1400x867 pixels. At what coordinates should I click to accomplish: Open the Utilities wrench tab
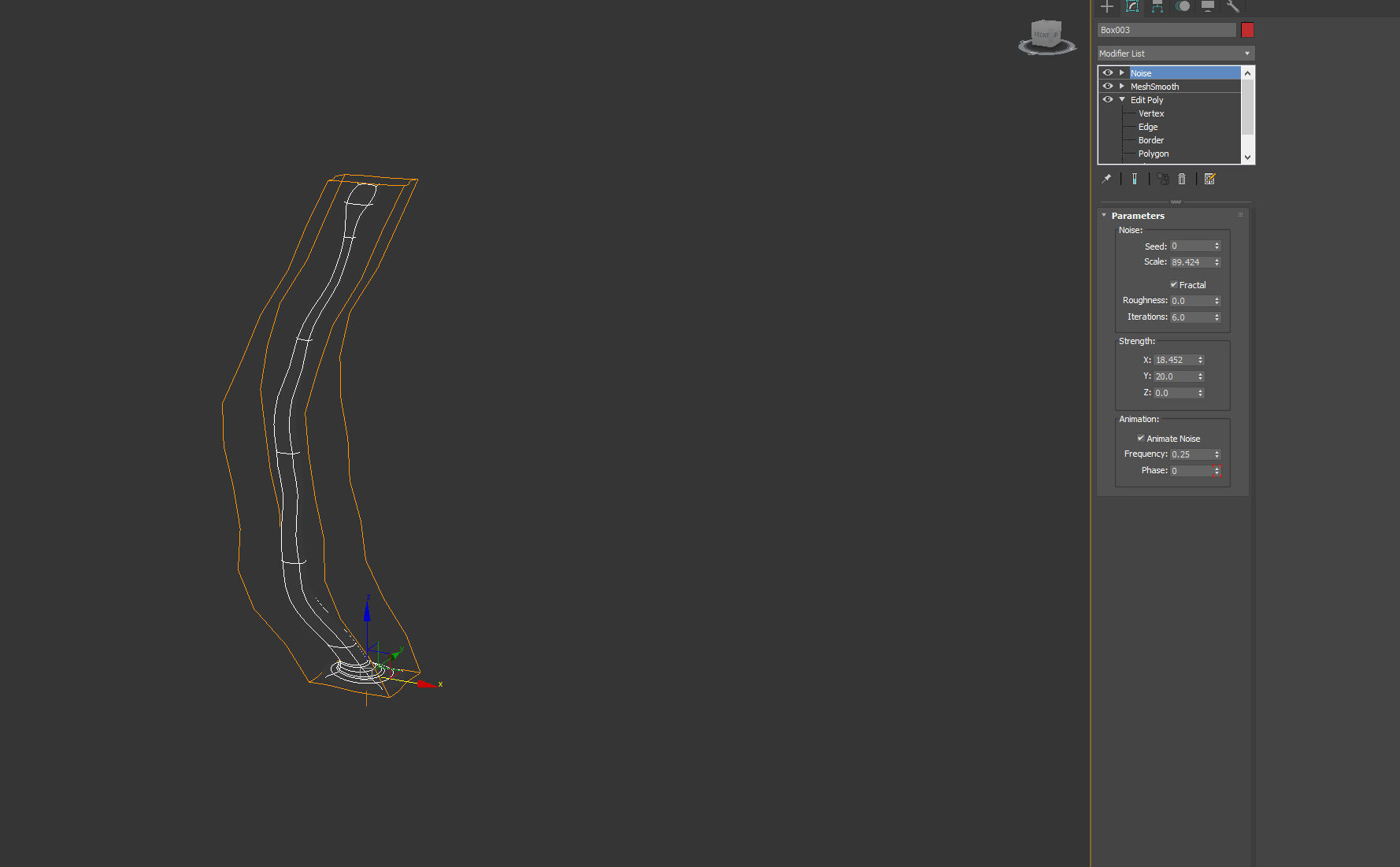1233,6
